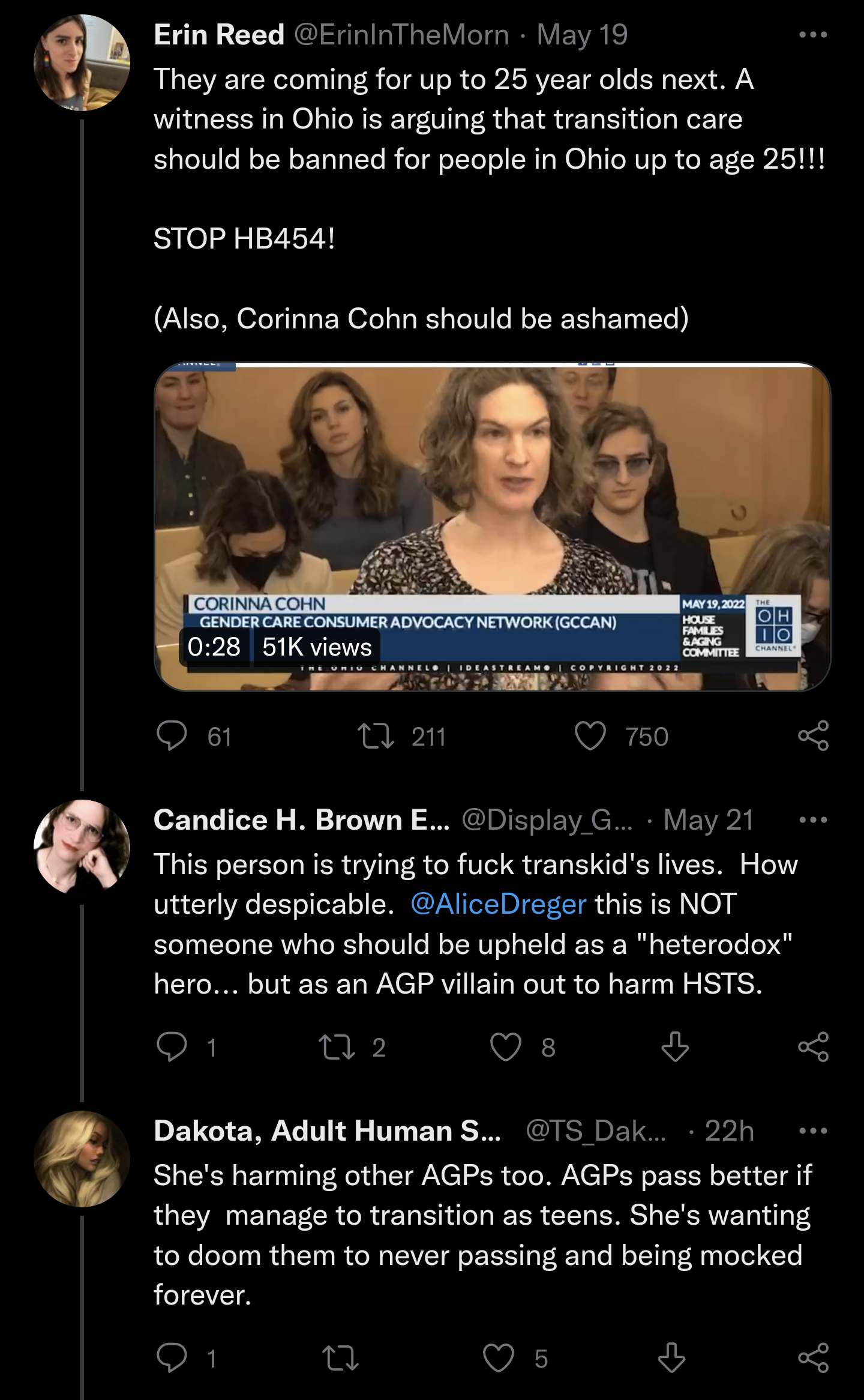Open the @AliceDreger mention link
Screen dimensions: 864x1400
pos(498,904)
